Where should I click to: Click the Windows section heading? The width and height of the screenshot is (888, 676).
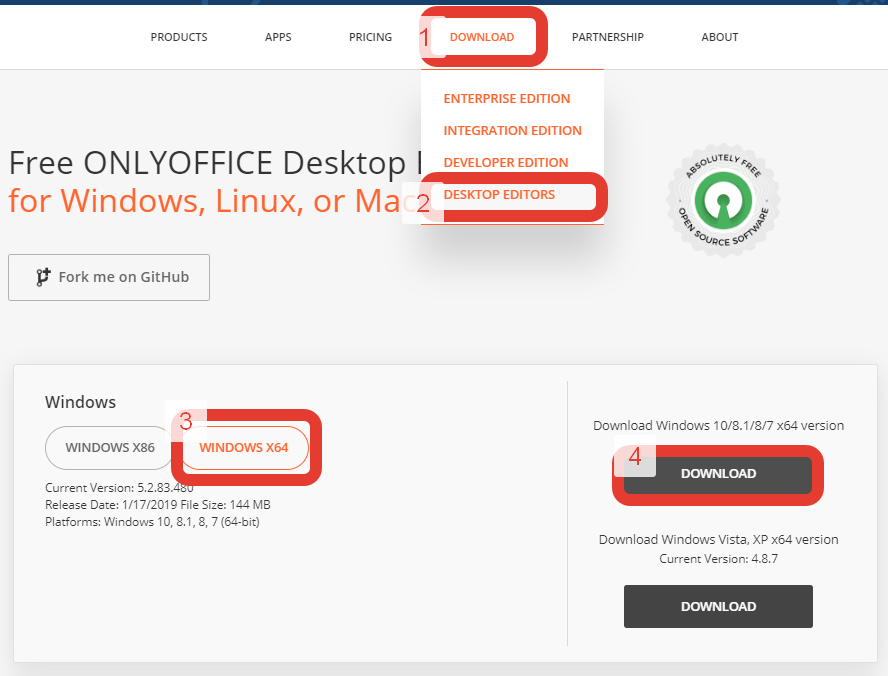[80, 402]
